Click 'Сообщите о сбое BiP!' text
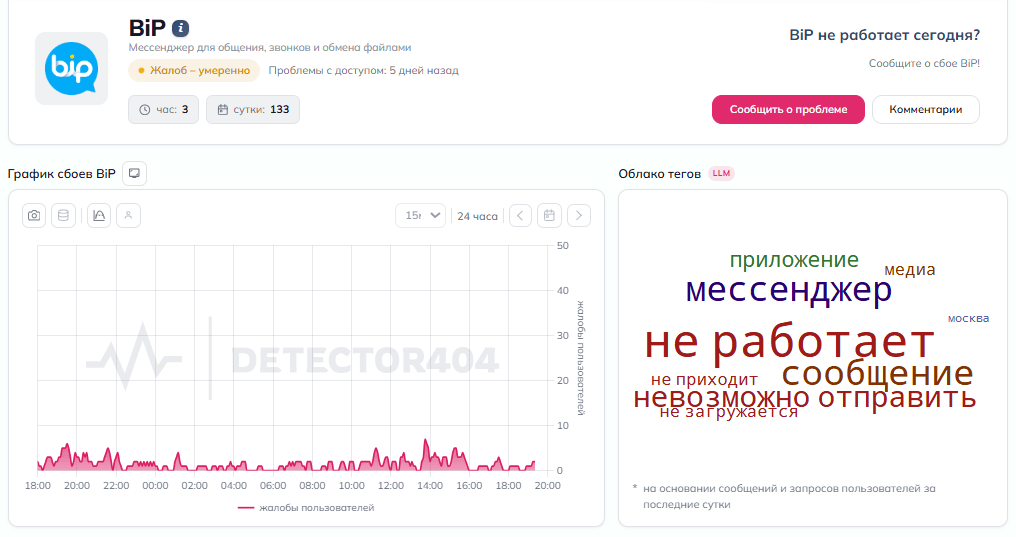Screen dimensions: 1016x537 click(924, 63)
